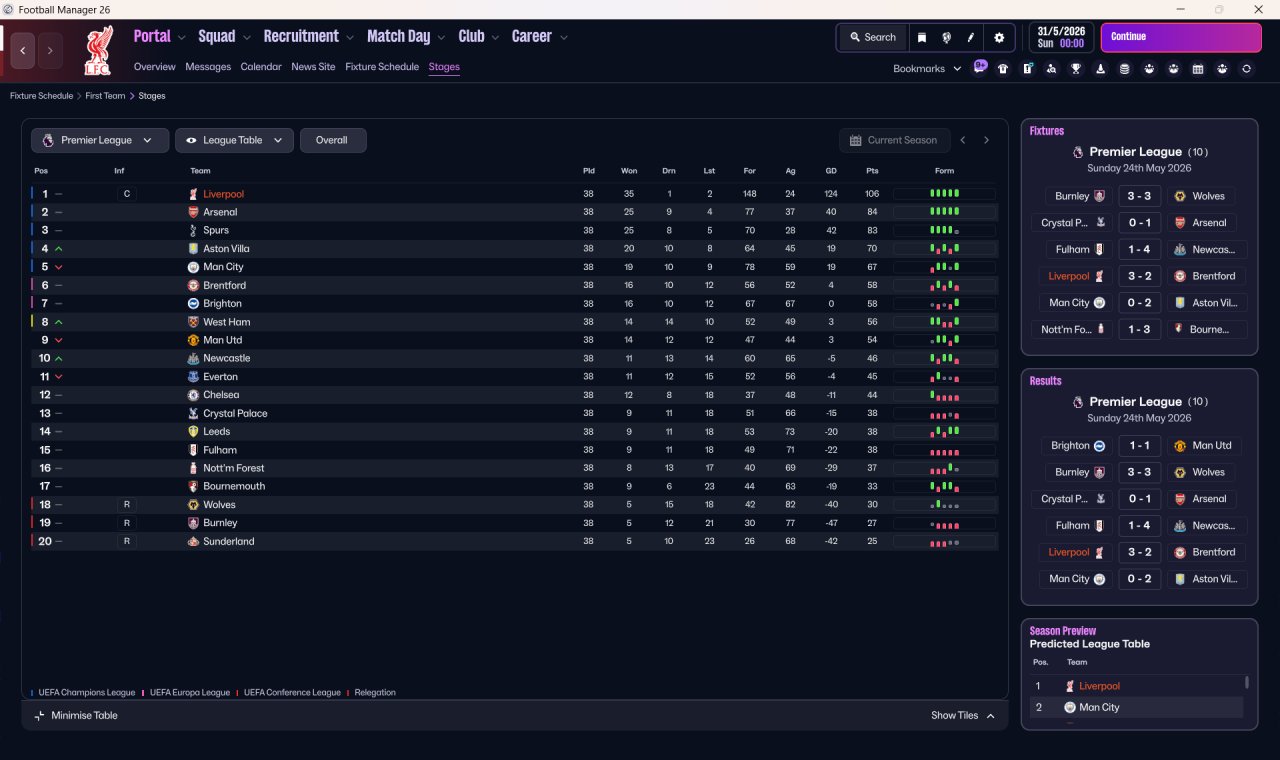Click the Search button
1280x760 pixels.
coord(873,38)
